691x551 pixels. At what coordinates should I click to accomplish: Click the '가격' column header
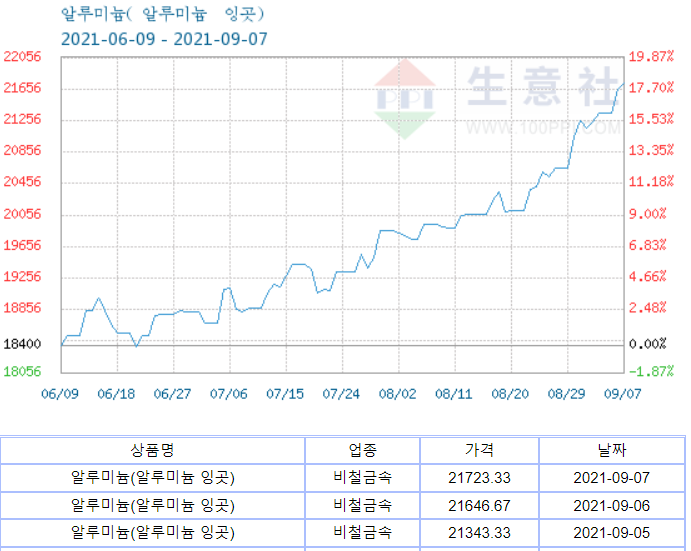point(479,450)
